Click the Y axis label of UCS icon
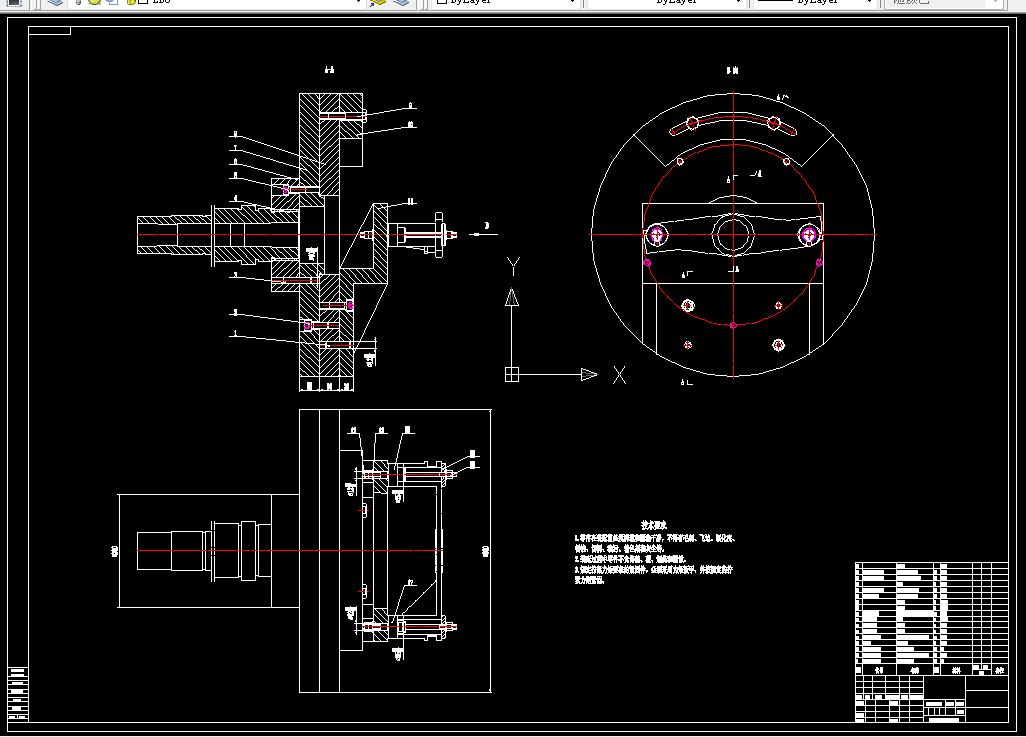 [514, 266]
